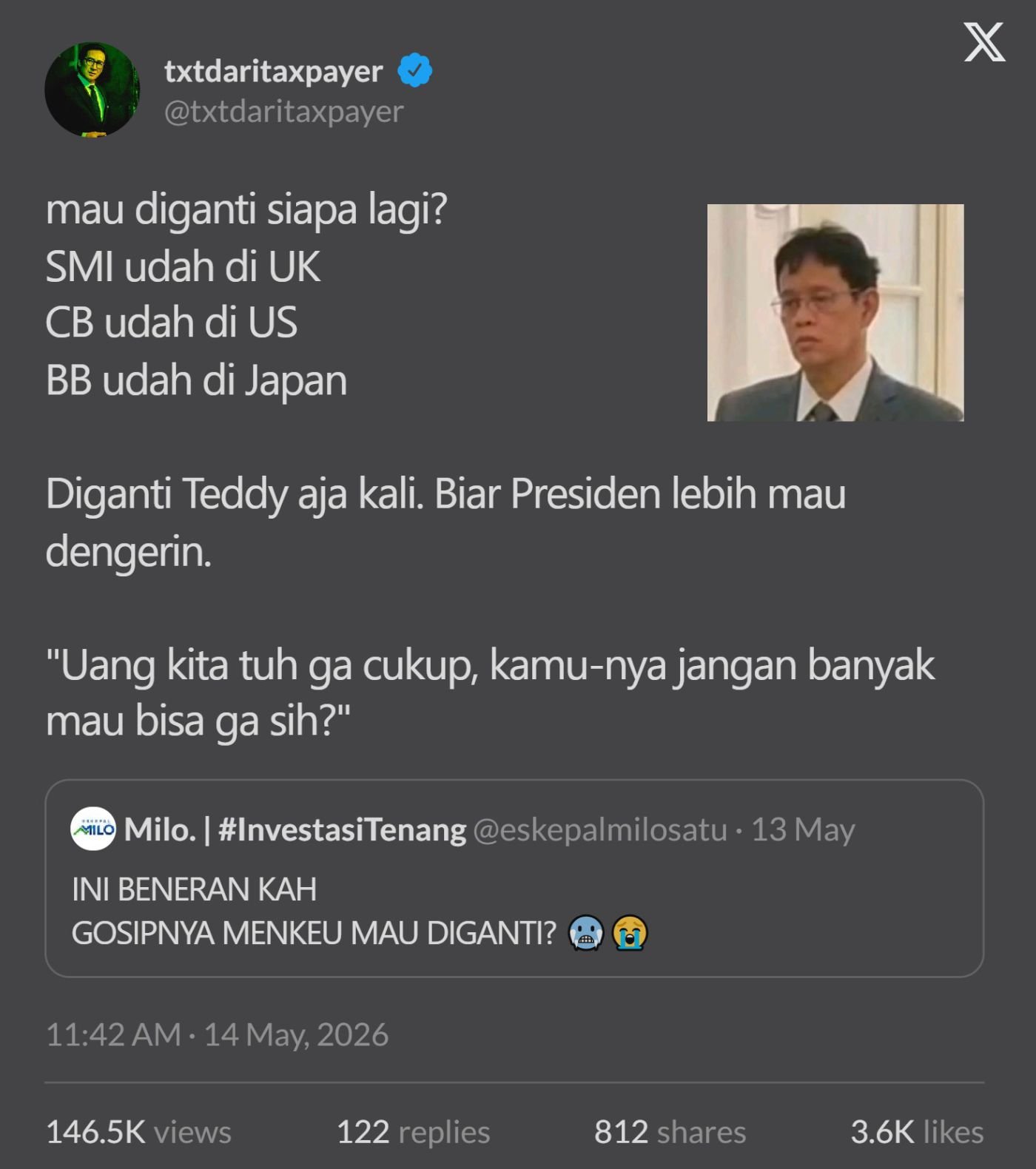
Task: Open the #InvestasiTenang hashtag in quoted name
Action: (343, 829)
